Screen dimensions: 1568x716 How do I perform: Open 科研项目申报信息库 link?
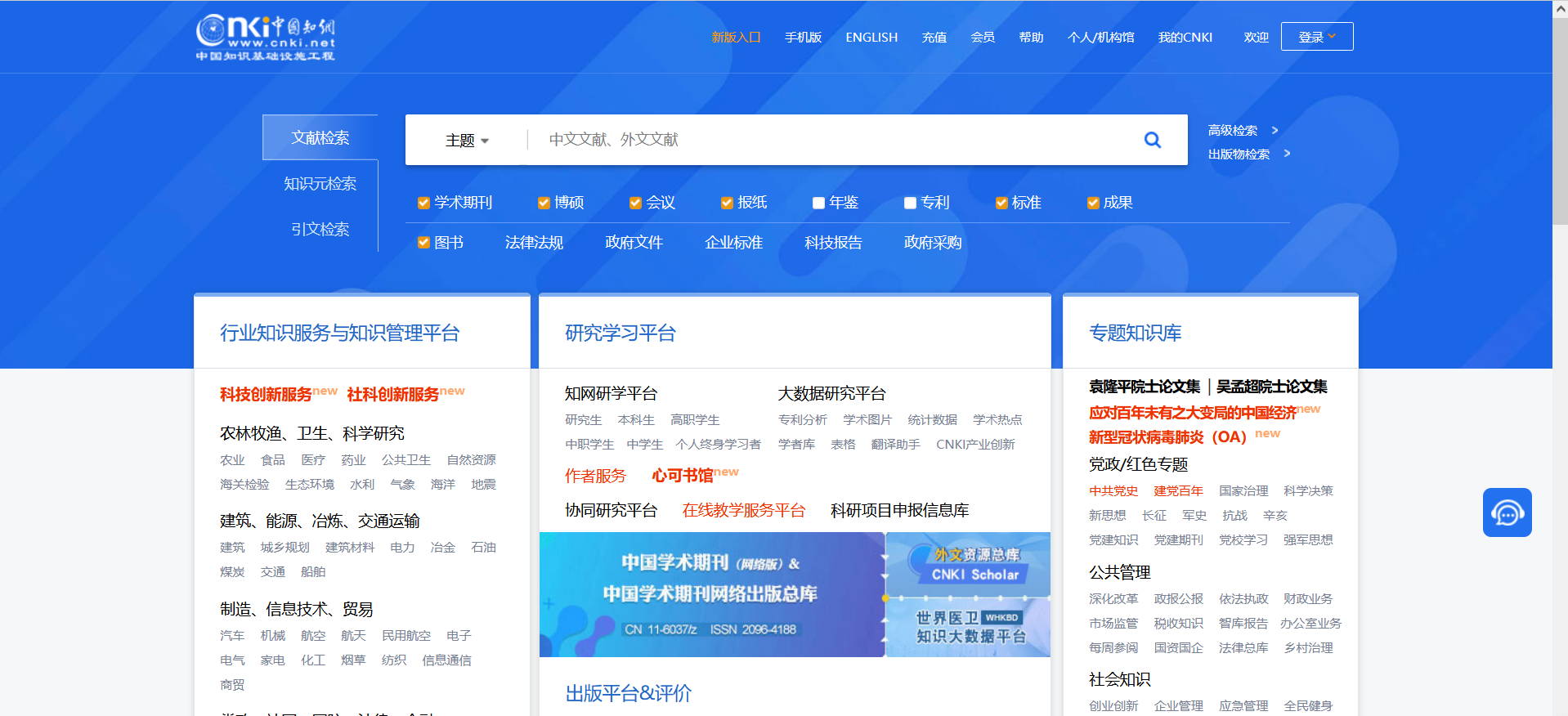click(899, 511)
